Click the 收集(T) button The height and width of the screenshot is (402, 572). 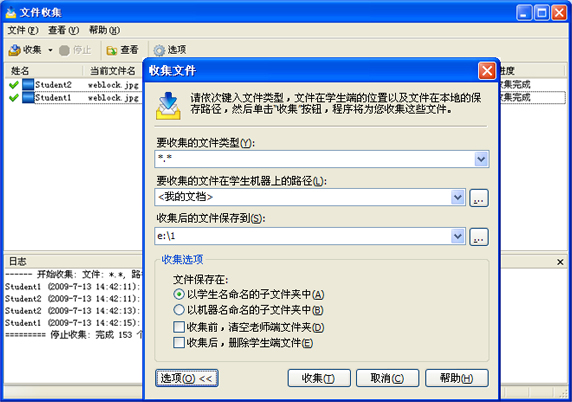(x=319, y=378)
